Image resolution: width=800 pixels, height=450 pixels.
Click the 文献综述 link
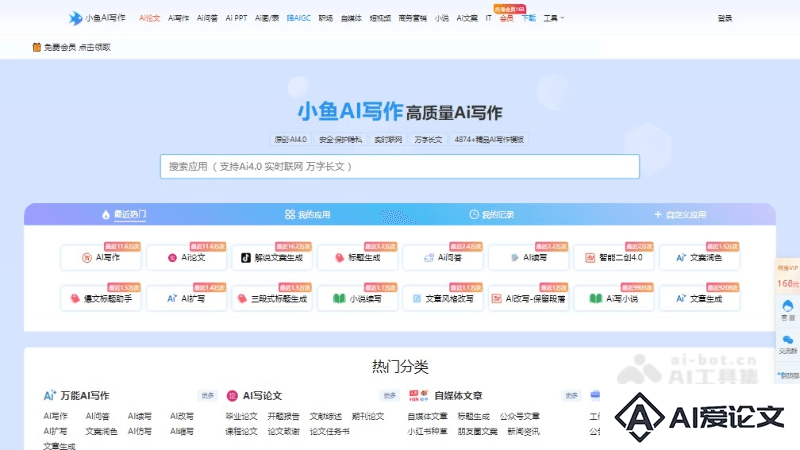(326, 416)
